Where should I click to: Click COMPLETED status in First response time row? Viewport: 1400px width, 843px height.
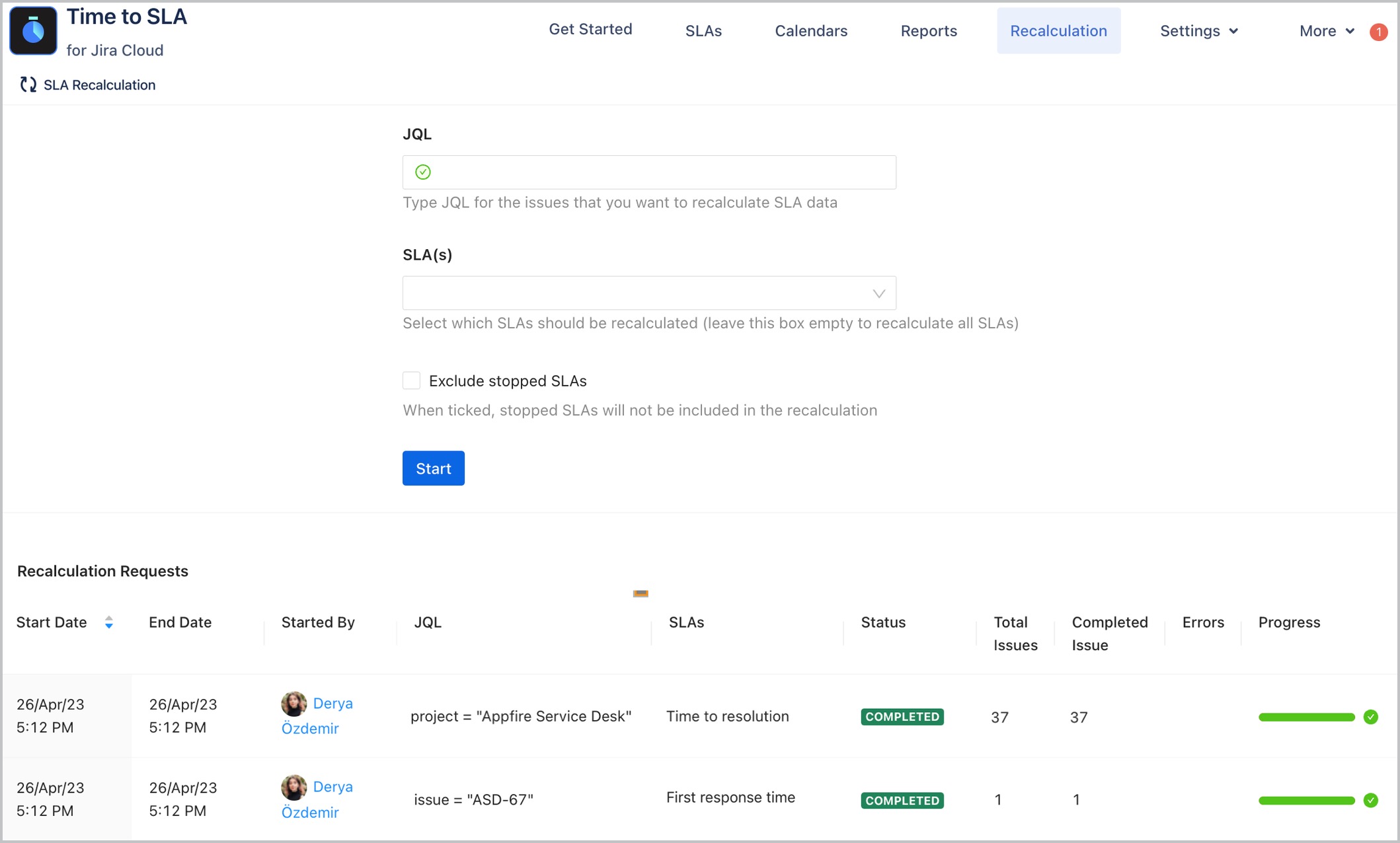(x=902, y=801)
